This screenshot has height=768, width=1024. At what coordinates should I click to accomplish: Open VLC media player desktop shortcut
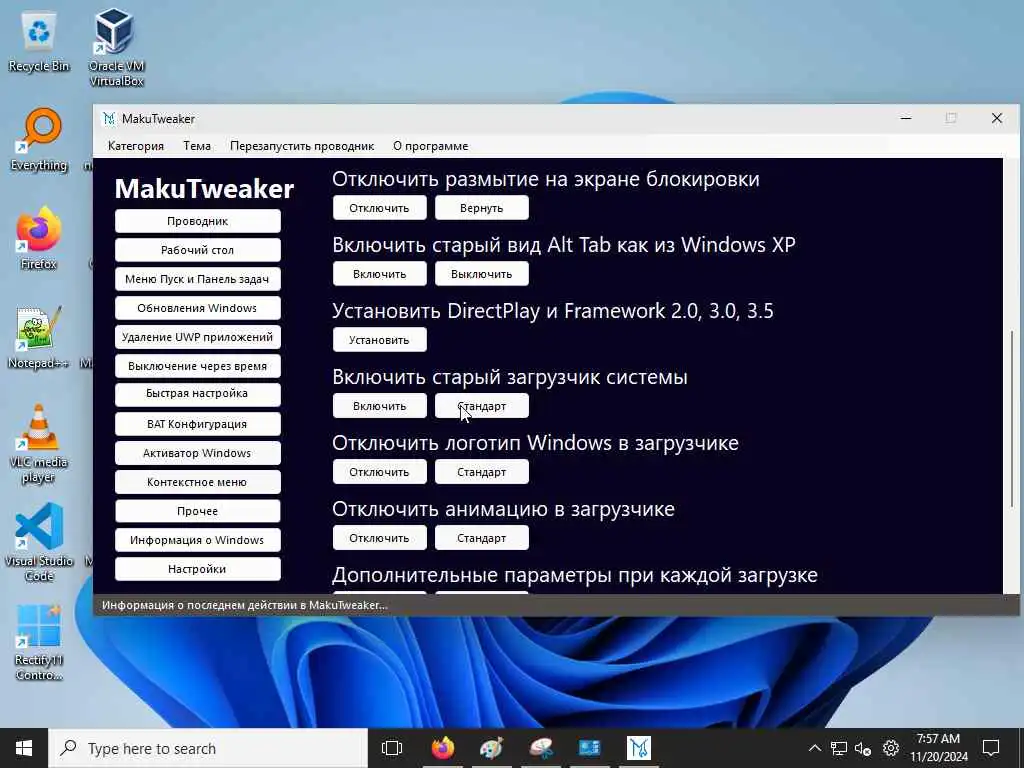[x=39, y=444]
